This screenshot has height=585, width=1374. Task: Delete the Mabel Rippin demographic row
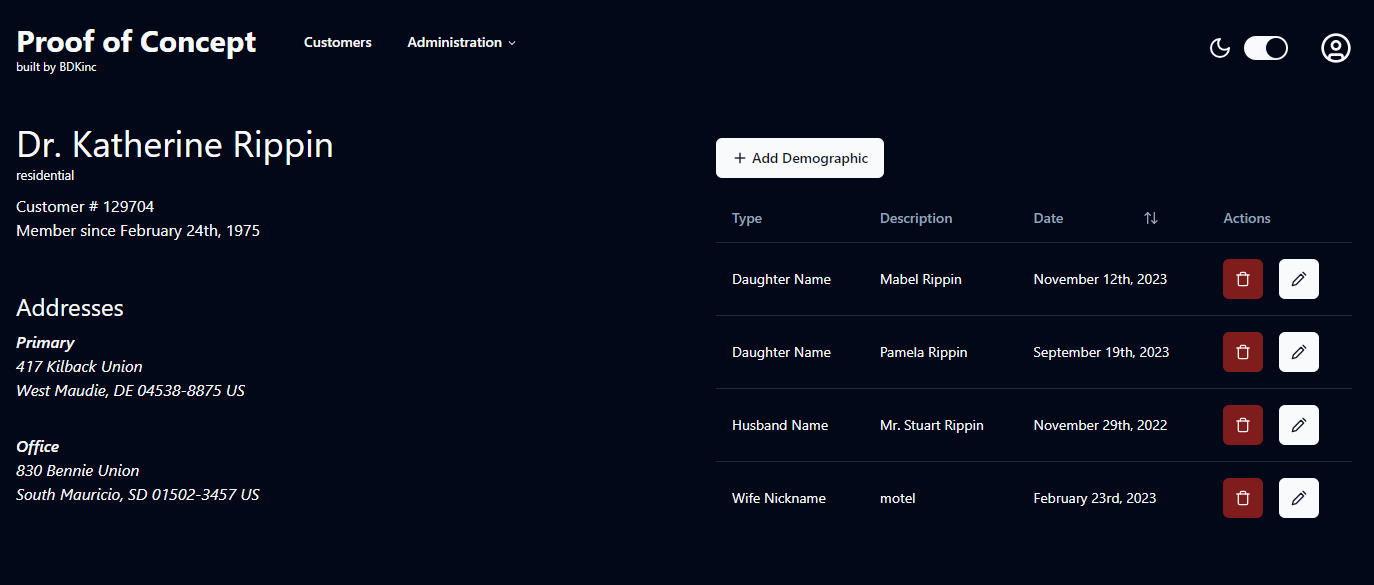1242,279
